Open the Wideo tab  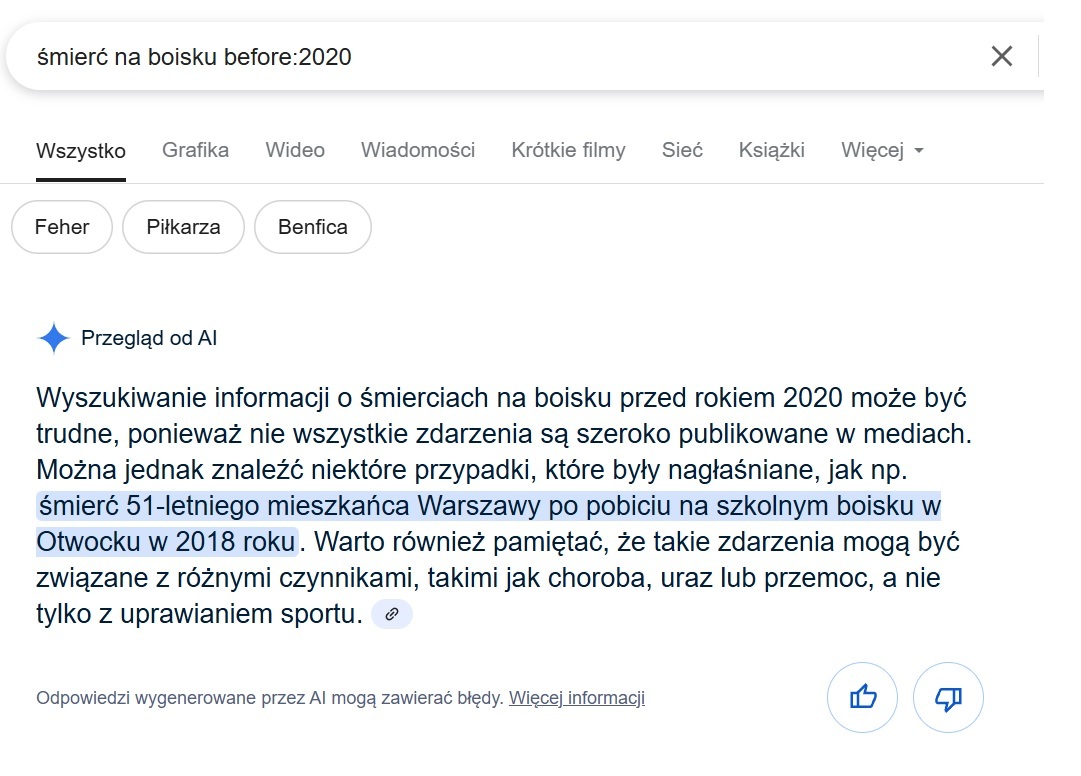(x=295, y=150)
